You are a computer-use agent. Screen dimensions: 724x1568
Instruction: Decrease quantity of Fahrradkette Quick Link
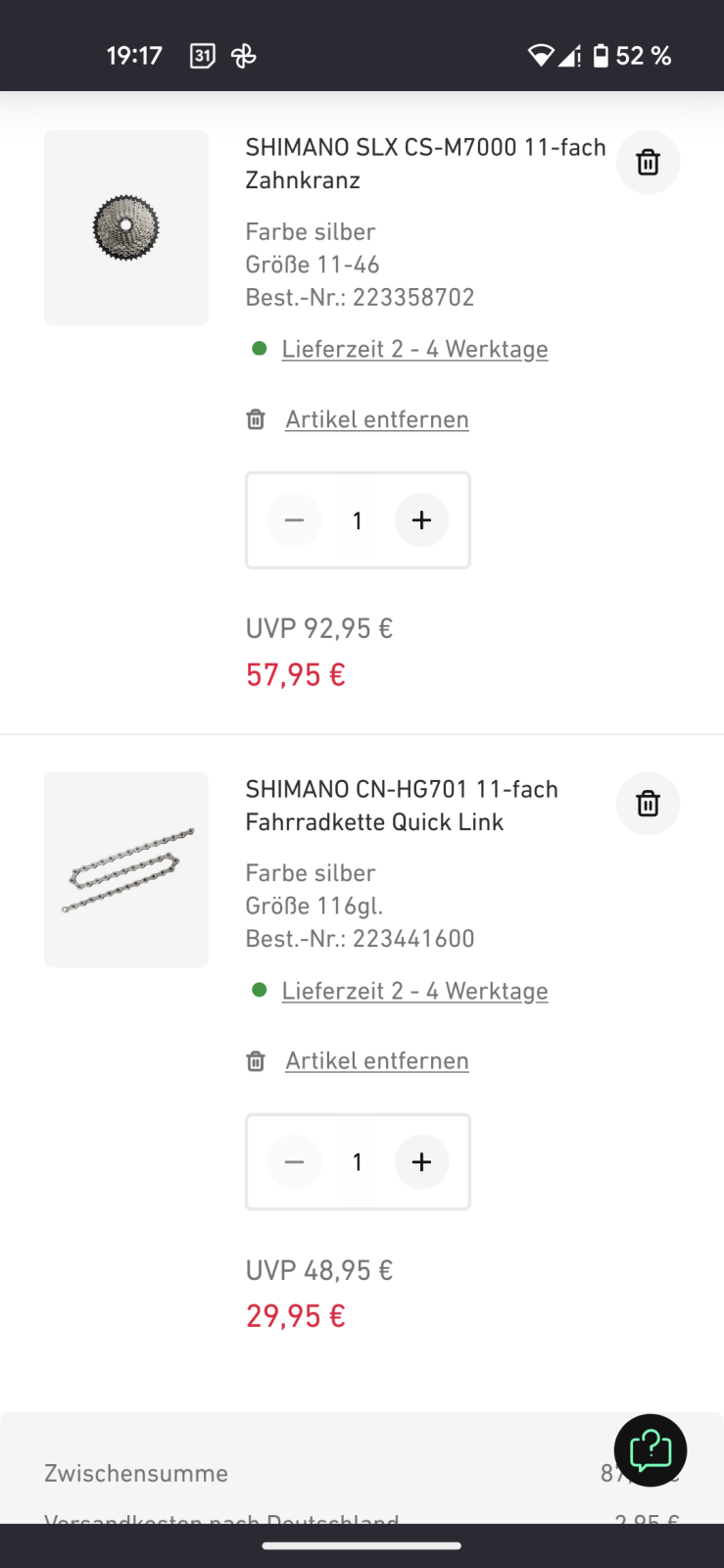[294, 1162]
